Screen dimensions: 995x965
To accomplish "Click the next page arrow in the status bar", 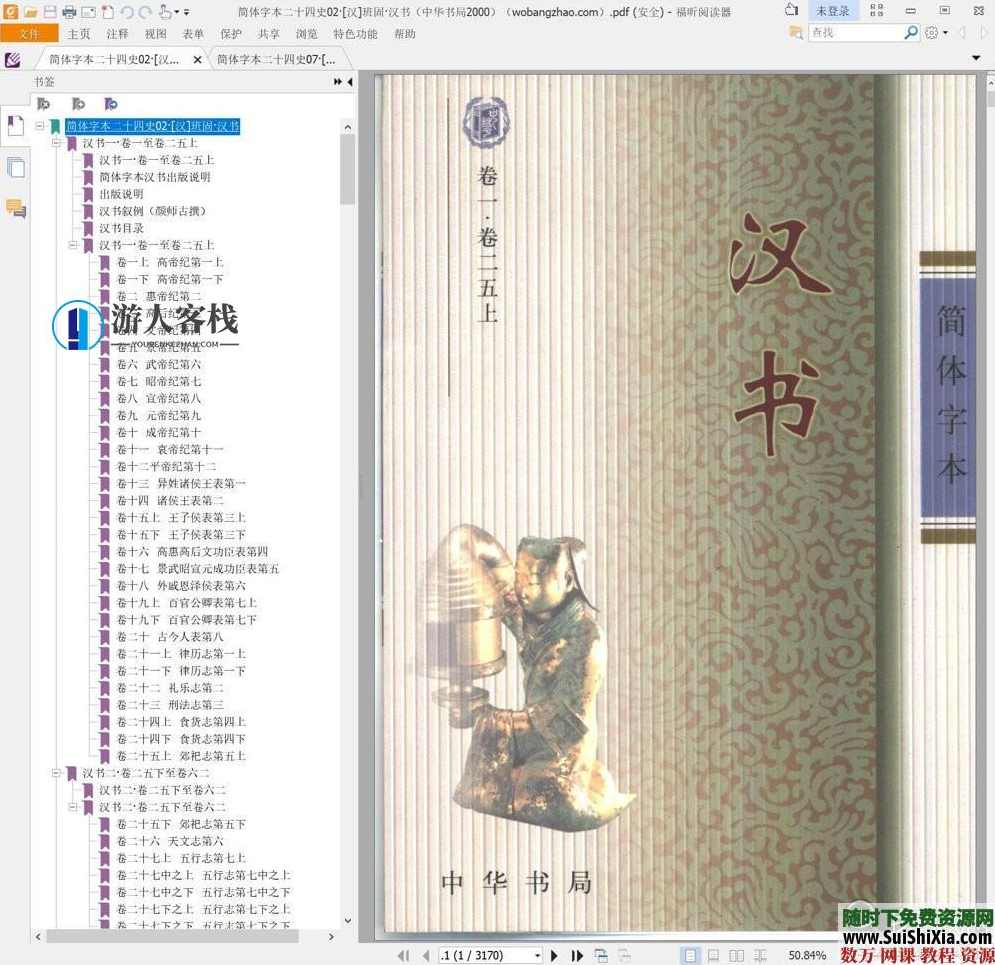I will coord(554,955).
